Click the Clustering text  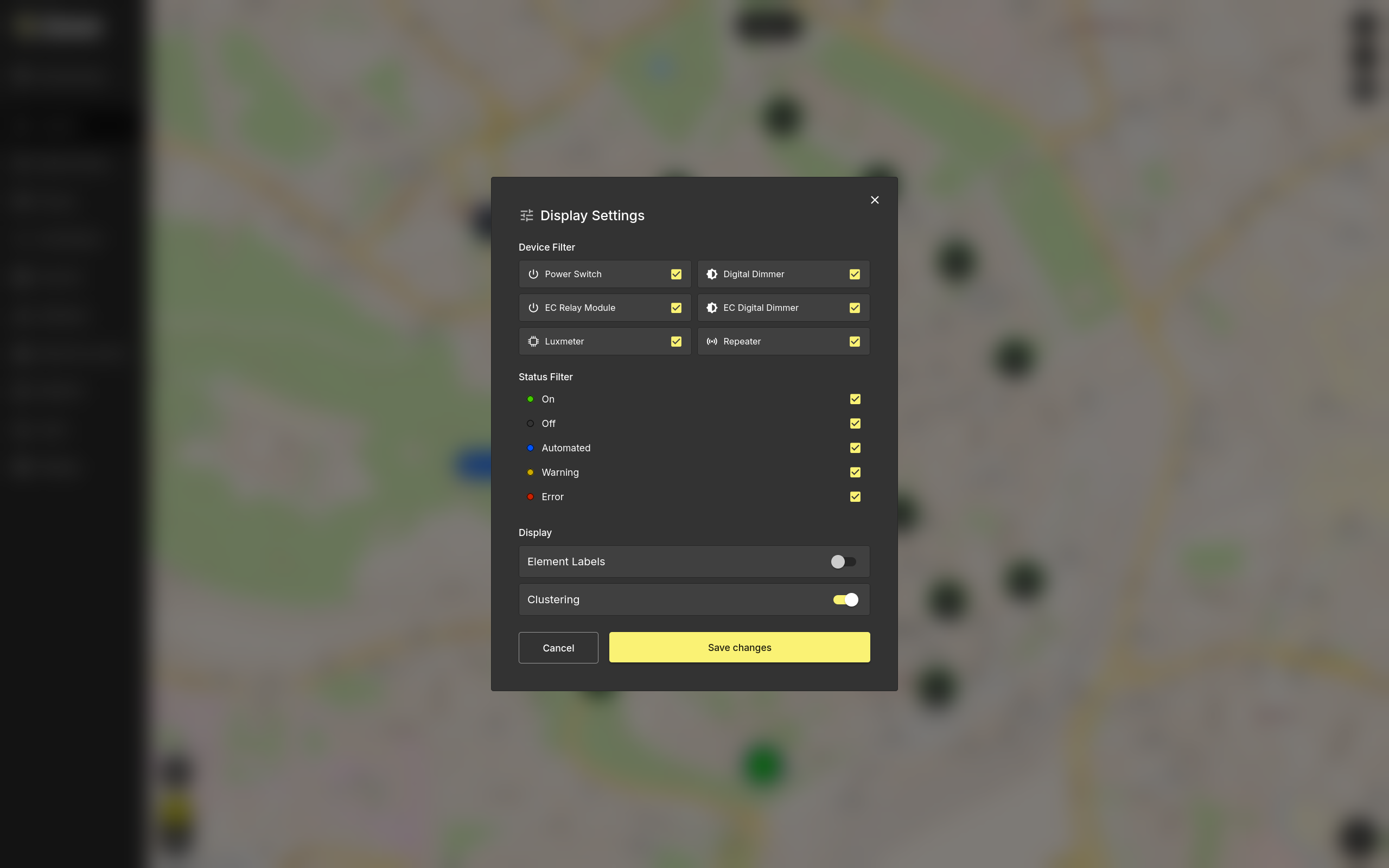(x=553, y=599)
